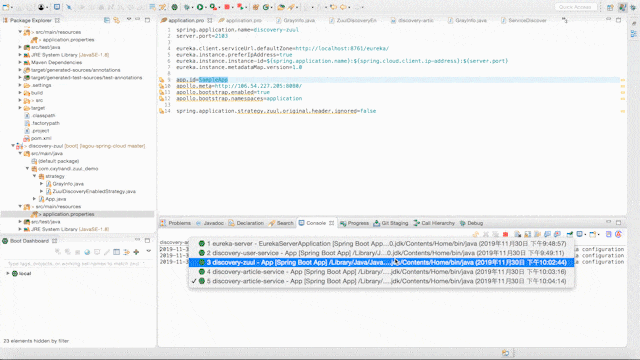Switch to the Problems tab
Viewport: 640px width, 360px height.
[x=176, y=223]
